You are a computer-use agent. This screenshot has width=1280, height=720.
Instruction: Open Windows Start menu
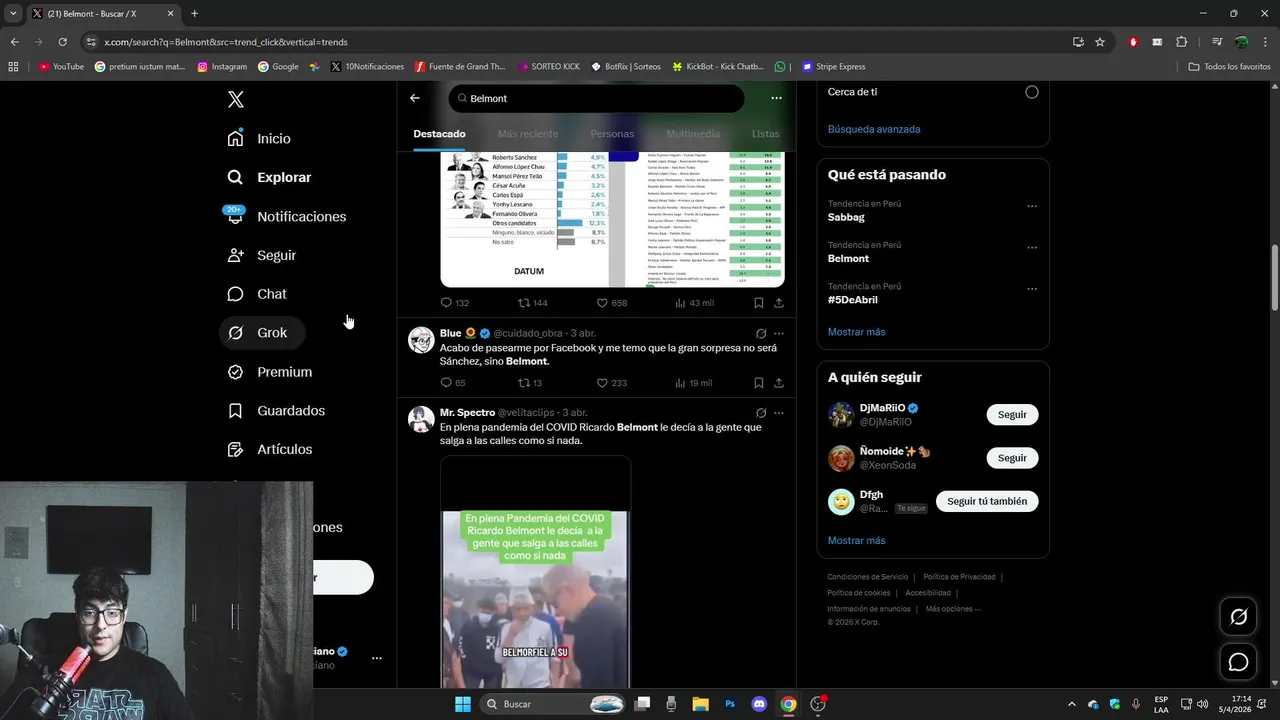[463, 704]
